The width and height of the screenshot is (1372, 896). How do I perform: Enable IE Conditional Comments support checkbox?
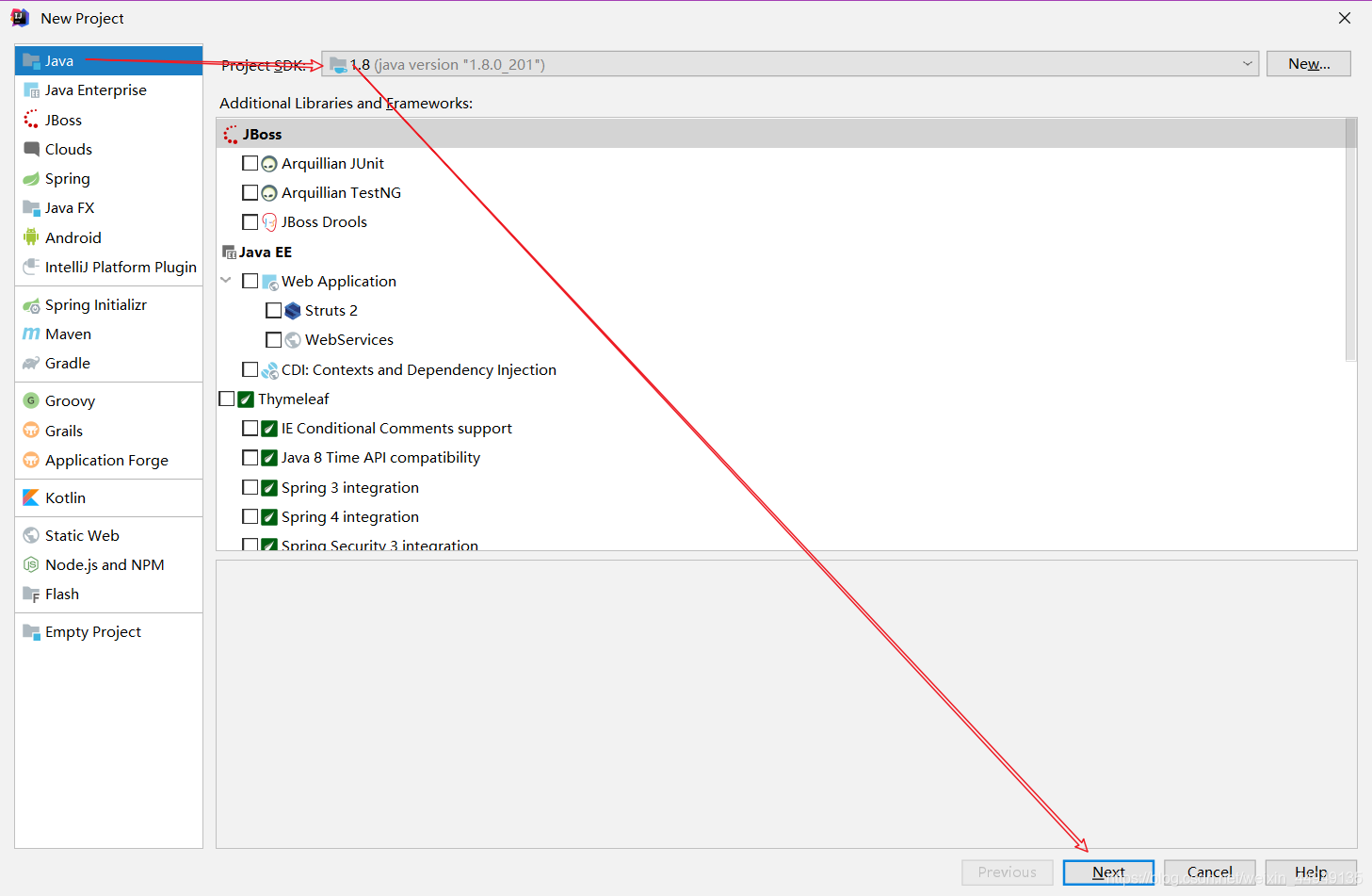(x=250, y=428)
